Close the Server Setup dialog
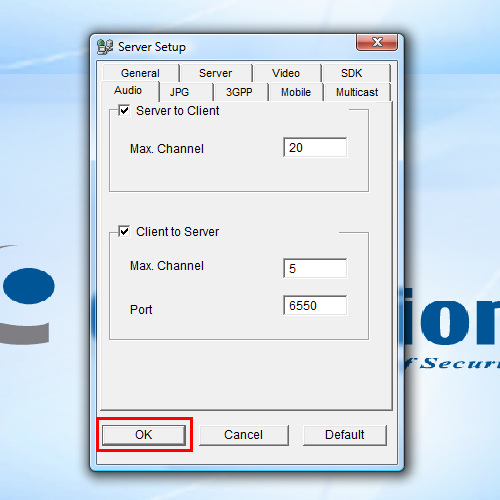The height and width of the screenshot is (500, 500). (x=377, y=42)
